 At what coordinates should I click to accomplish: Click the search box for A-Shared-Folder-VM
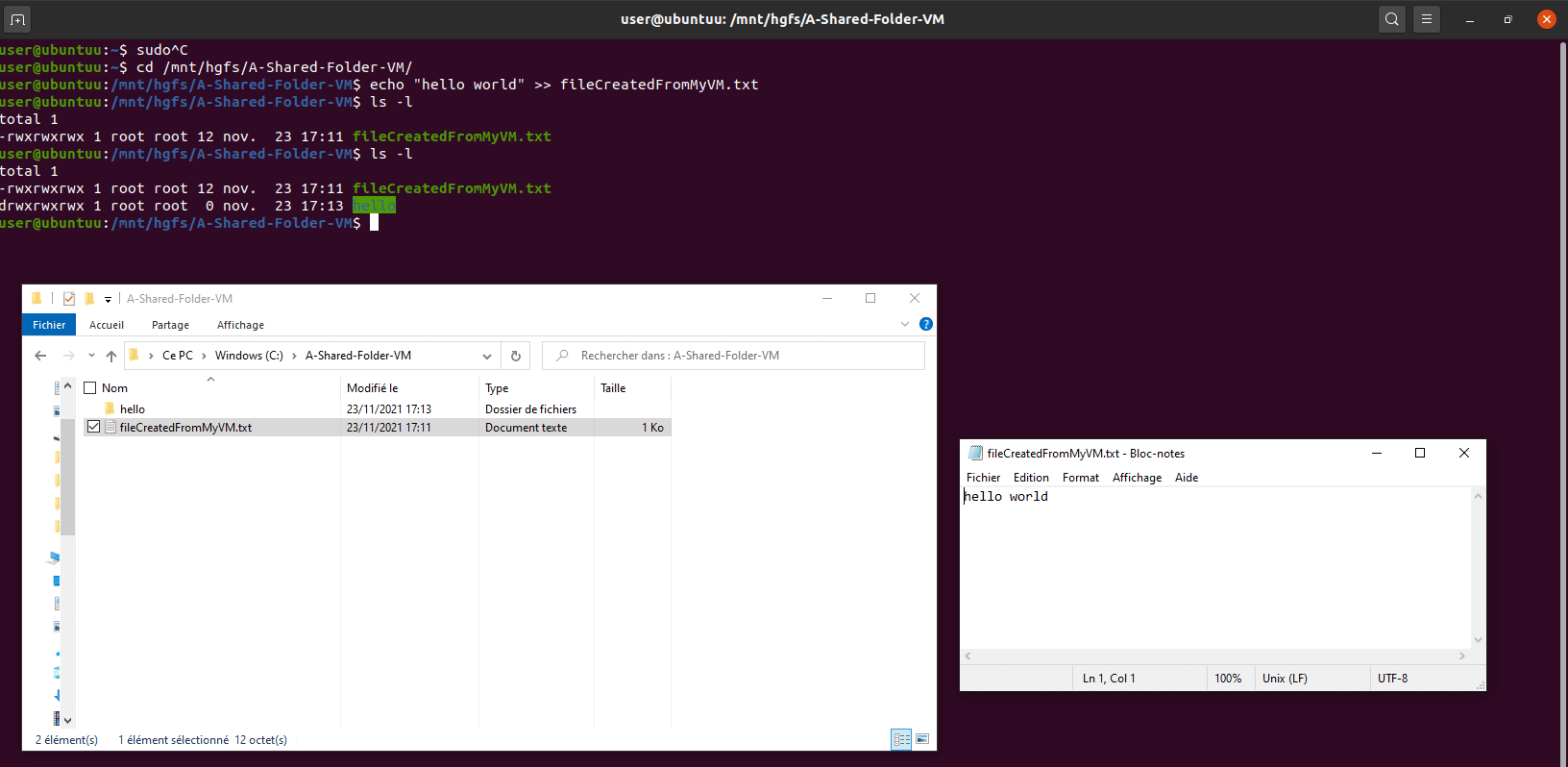tap(740, 356)
